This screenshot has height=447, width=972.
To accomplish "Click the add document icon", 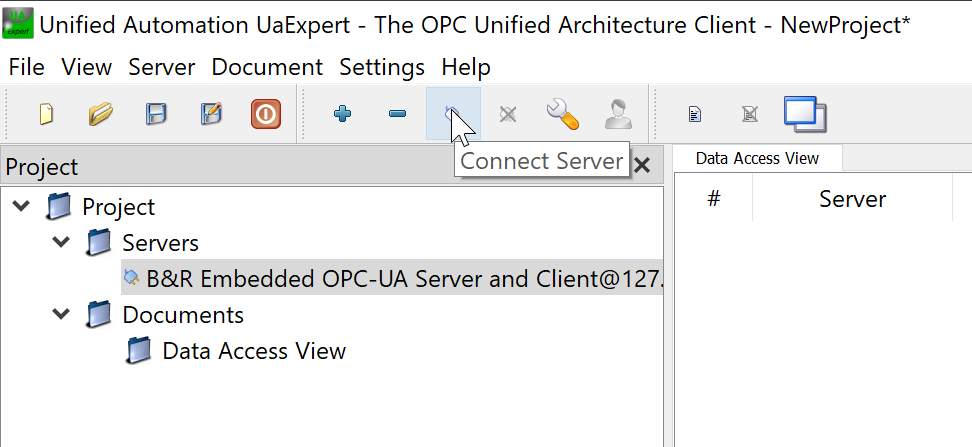I will click(696, 114).
